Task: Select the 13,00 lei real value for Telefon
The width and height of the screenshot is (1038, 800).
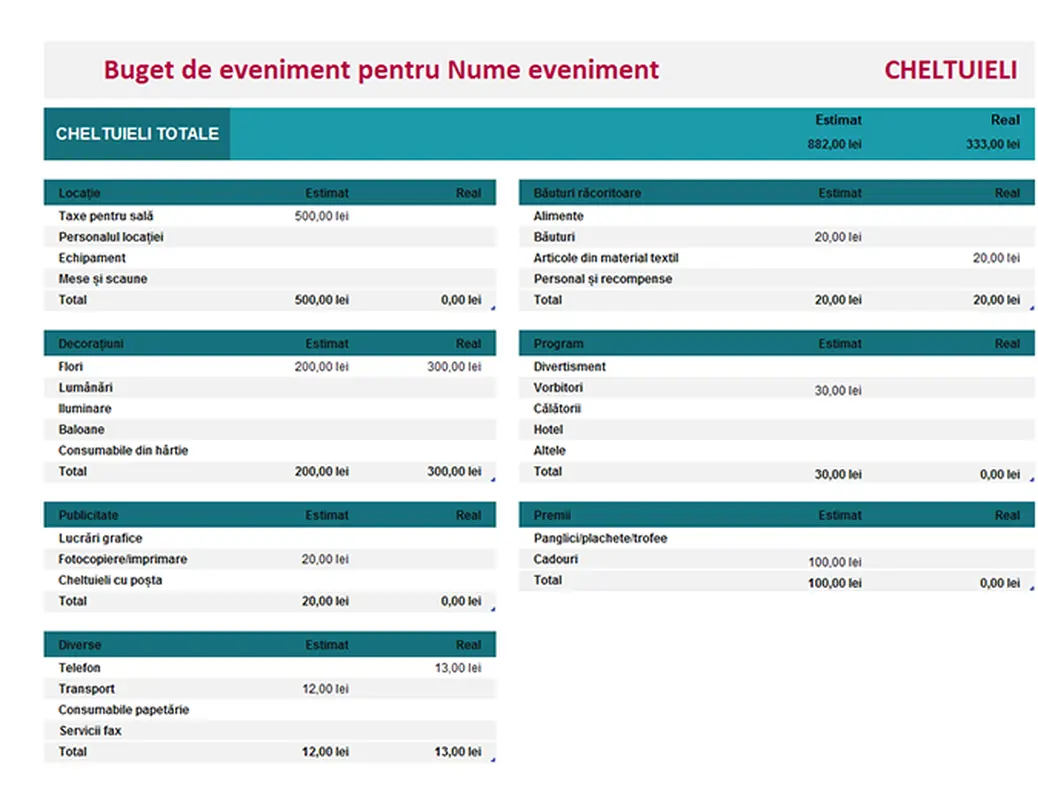Action: click(x=459, y=667)
